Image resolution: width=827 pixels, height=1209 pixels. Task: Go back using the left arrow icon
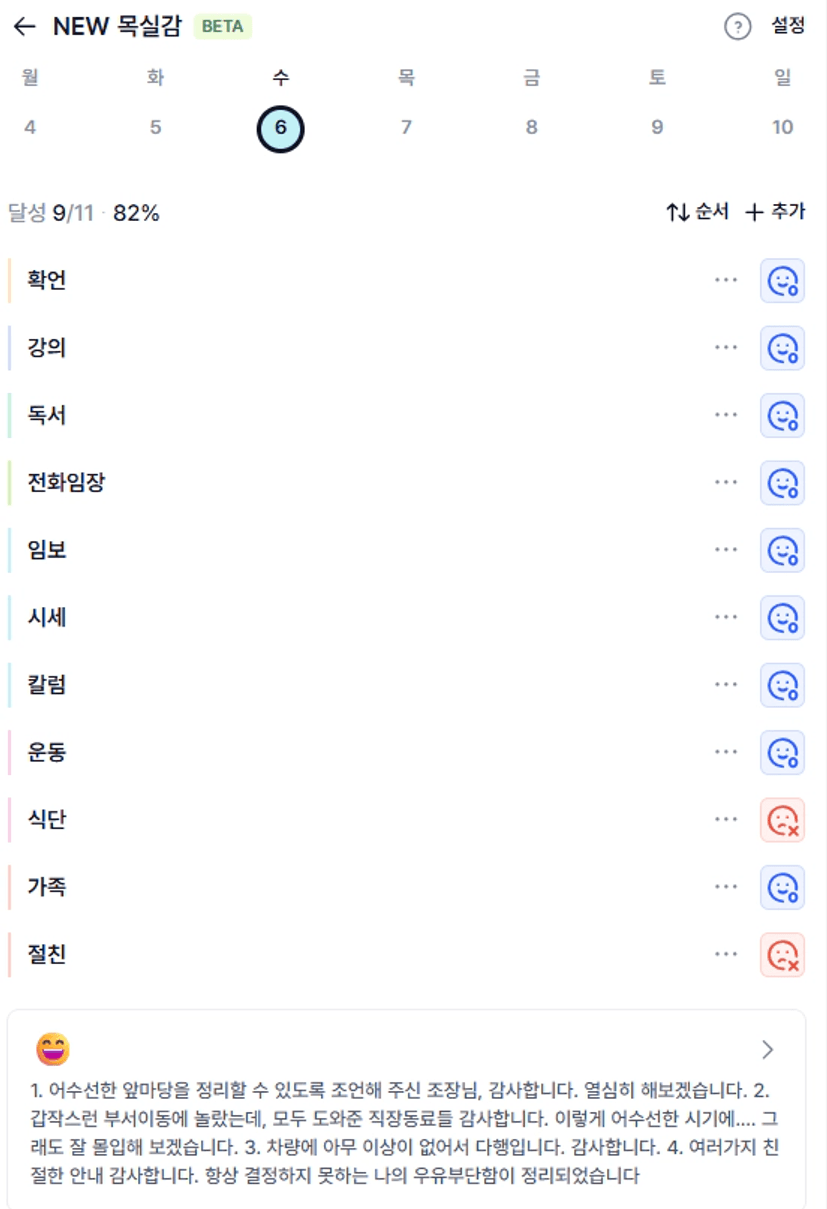(x=24, y=27)
